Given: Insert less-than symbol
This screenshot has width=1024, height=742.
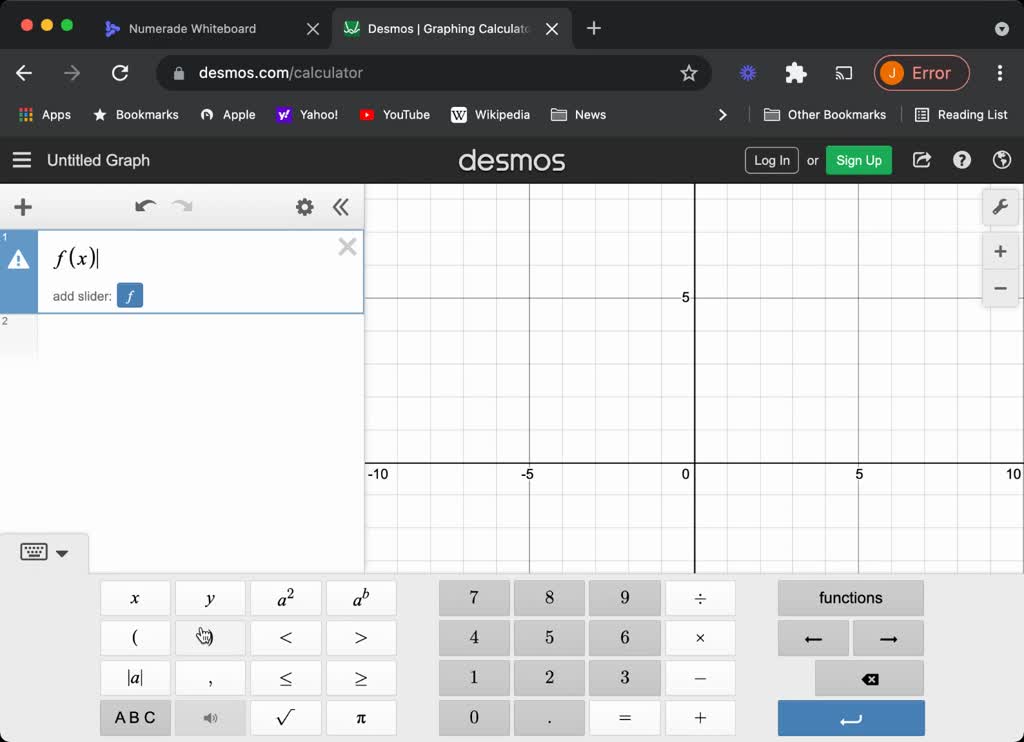Looking at the screenshot, I should click(285, 637).
